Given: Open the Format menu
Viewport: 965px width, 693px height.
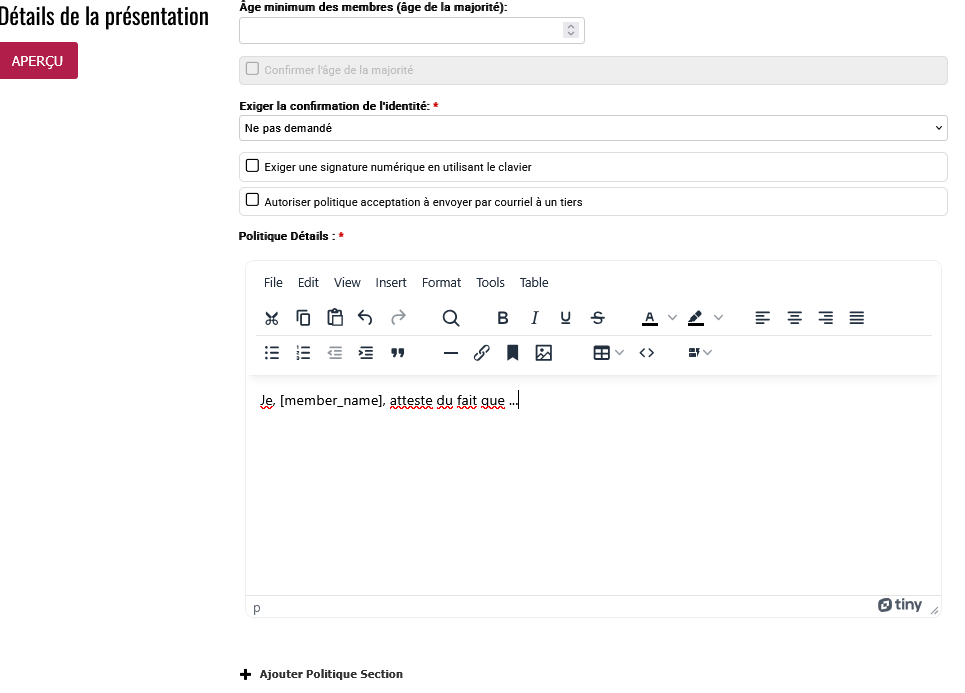Looking at the screenshot, I should coord(441,283).
